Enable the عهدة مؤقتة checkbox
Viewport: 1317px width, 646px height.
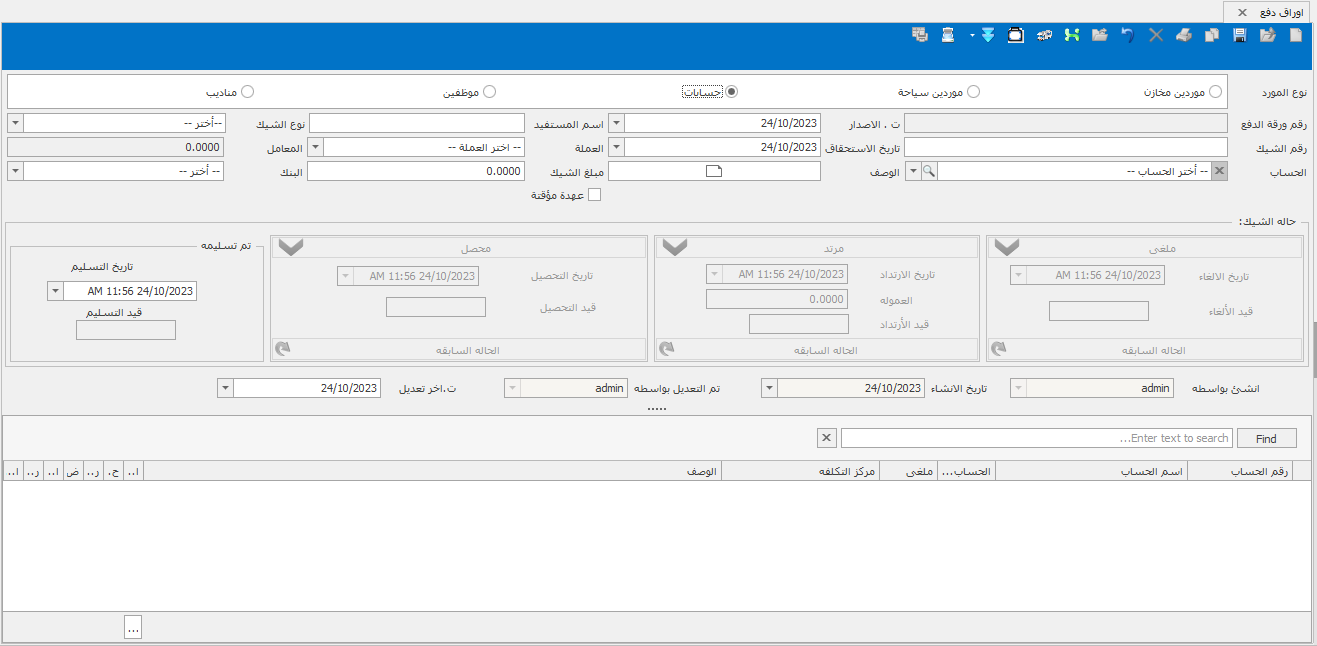pos(594,195)
